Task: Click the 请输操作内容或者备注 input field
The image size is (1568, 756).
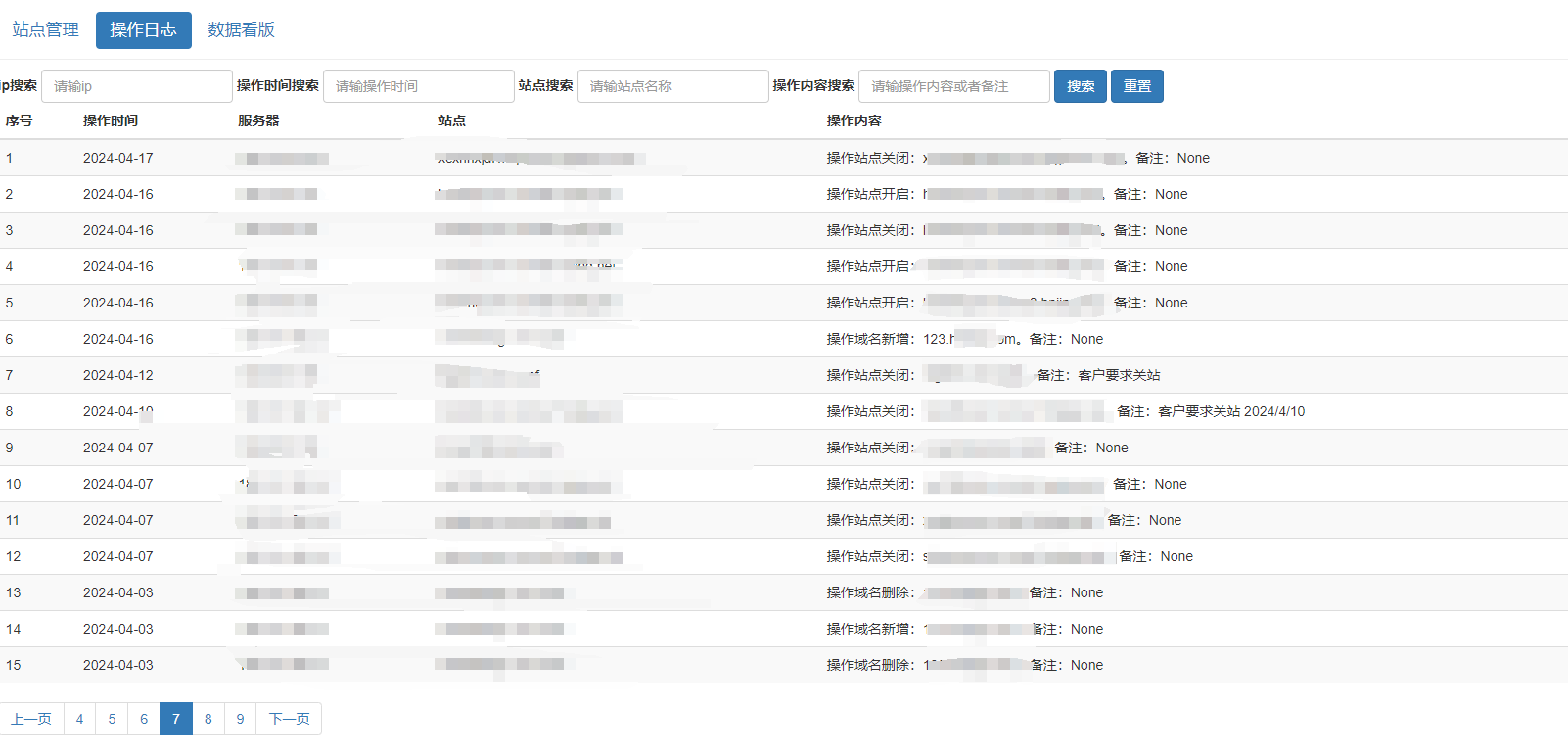Action: tap(954, 86)
